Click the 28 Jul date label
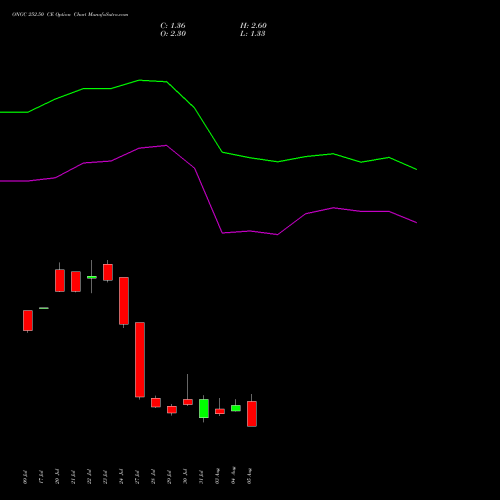Image resolution: width=500 pixels, height=500 pixels. tap(154, 477)
